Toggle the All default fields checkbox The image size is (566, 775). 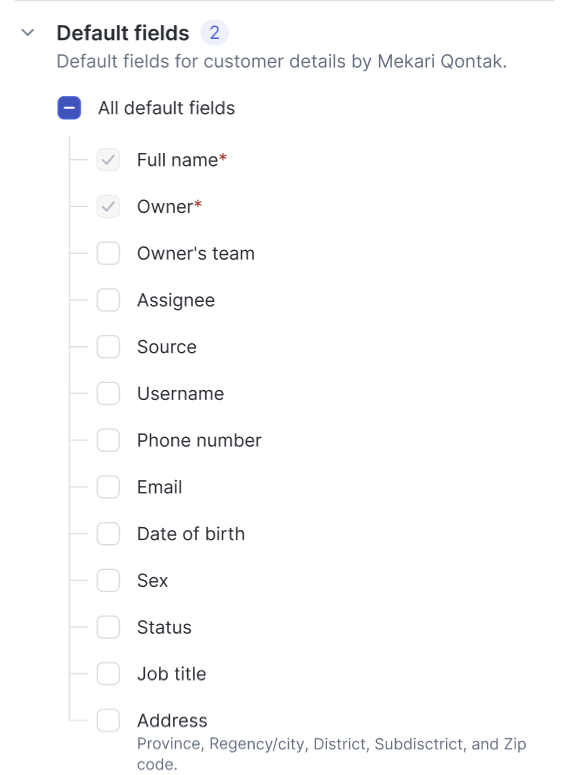pyautogui.click(x=69, y=108)
